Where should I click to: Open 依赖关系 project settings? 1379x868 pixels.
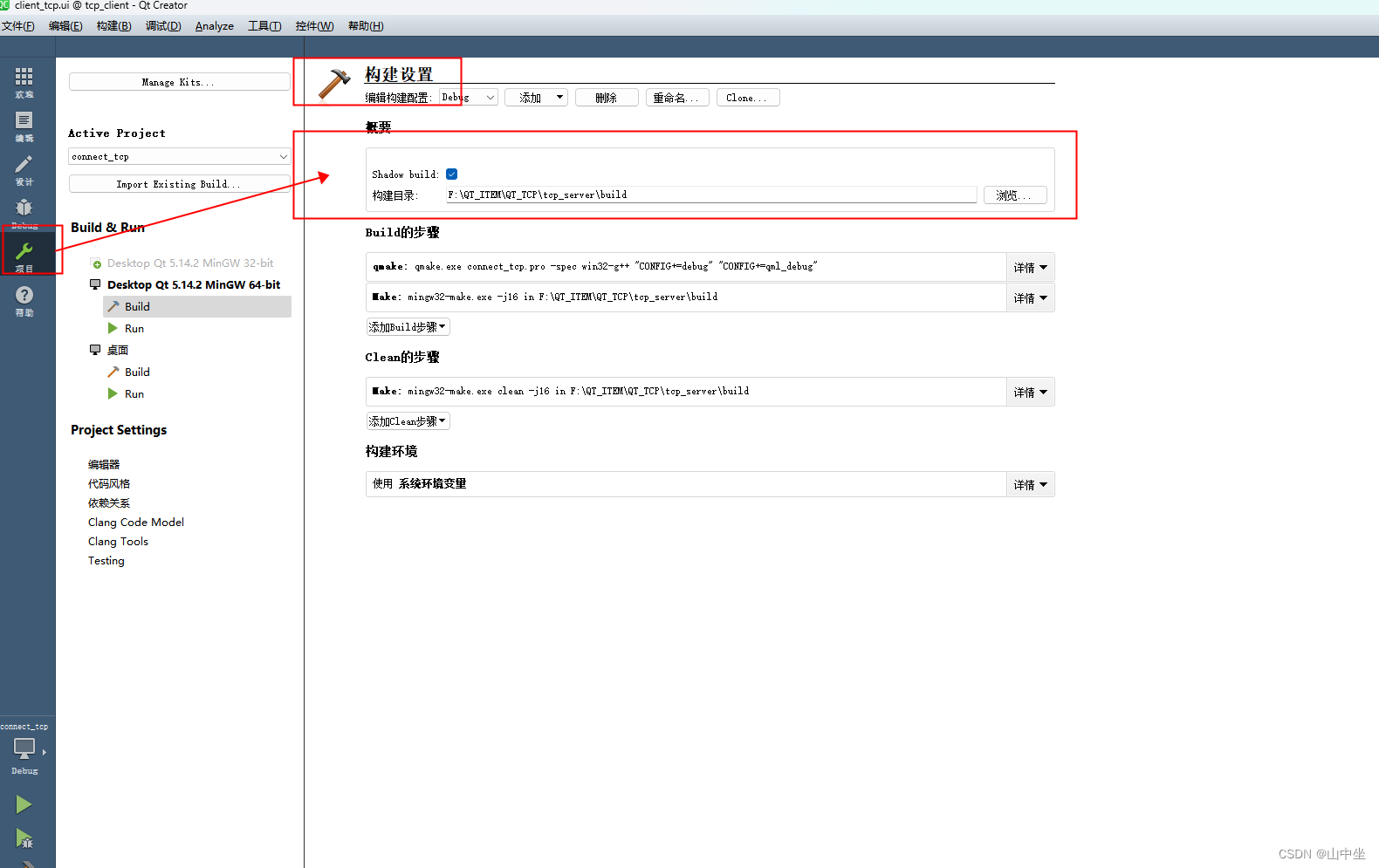pos(109,503)
